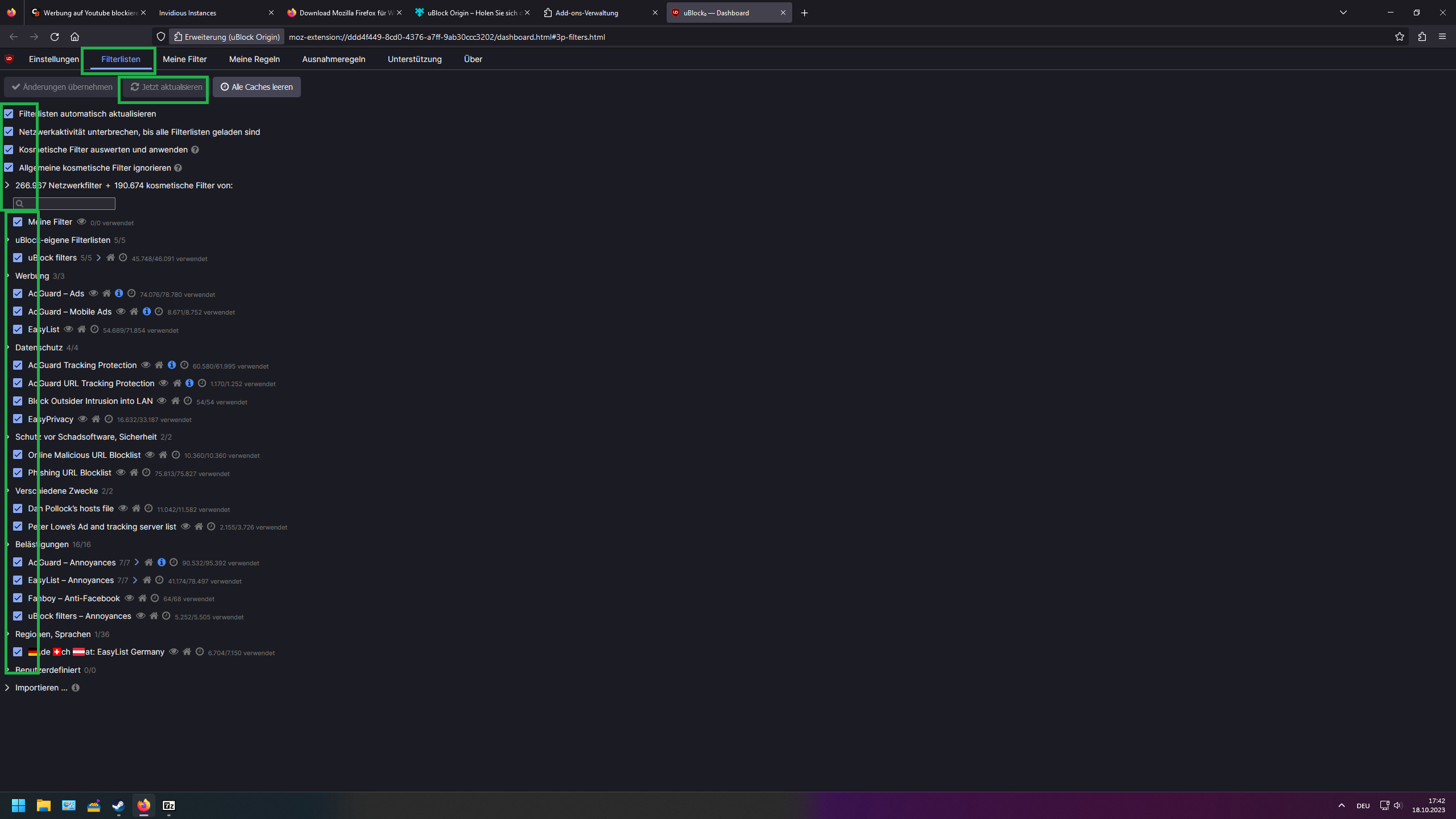Screen dimensions: 1456x819
Task: Click the filter list search field
Action: click(x=68, y=204)
